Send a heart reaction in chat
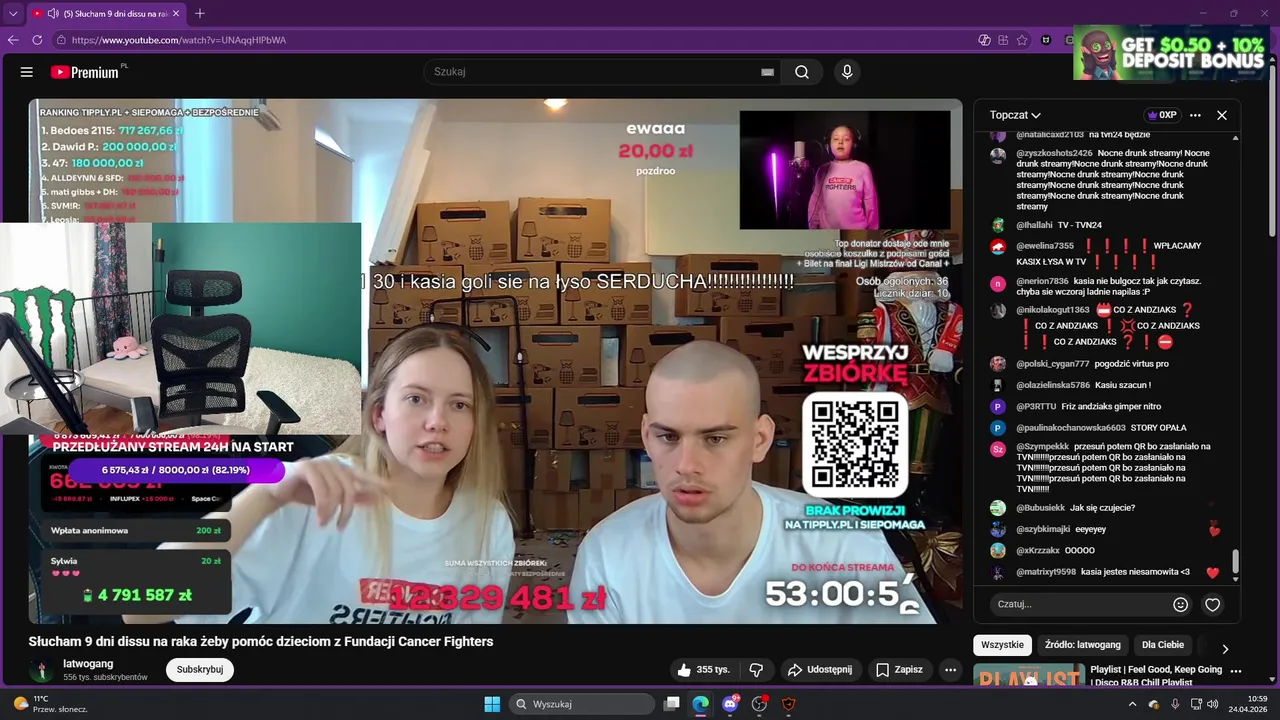The width and height of the screenshot is (1280, 720). coord(1212,604)
